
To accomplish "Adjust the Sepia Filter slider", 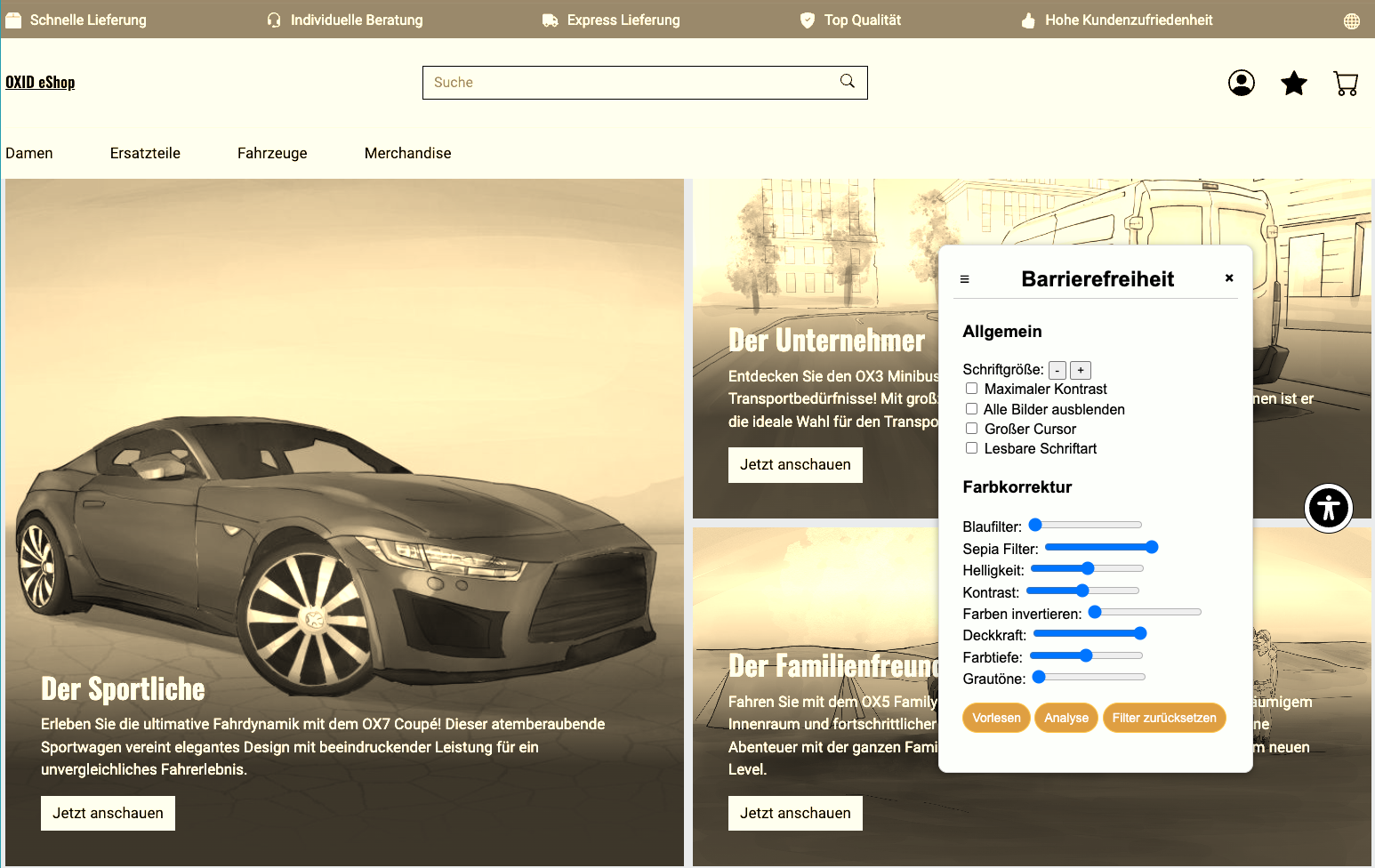I will click(1101, 547).
